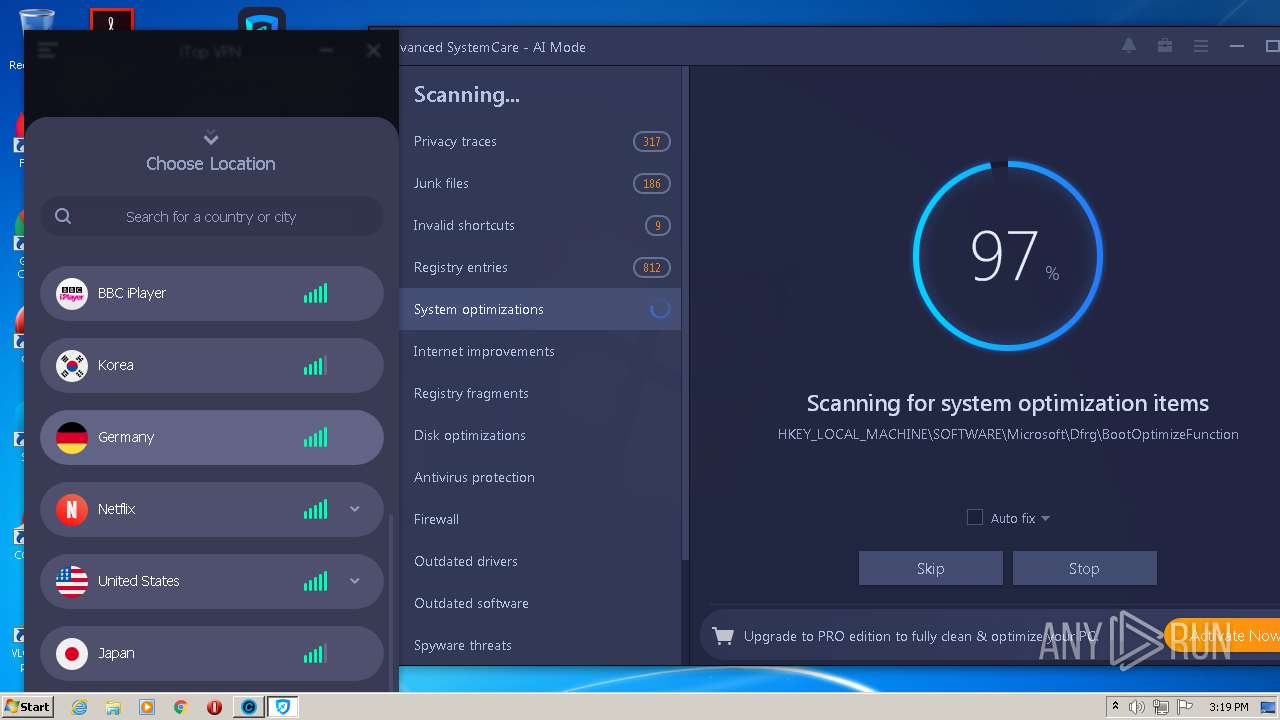This screenshot has width=1280, height=720.
Task: Show hidden system tray icons
Action: [x=1115, y=707]
